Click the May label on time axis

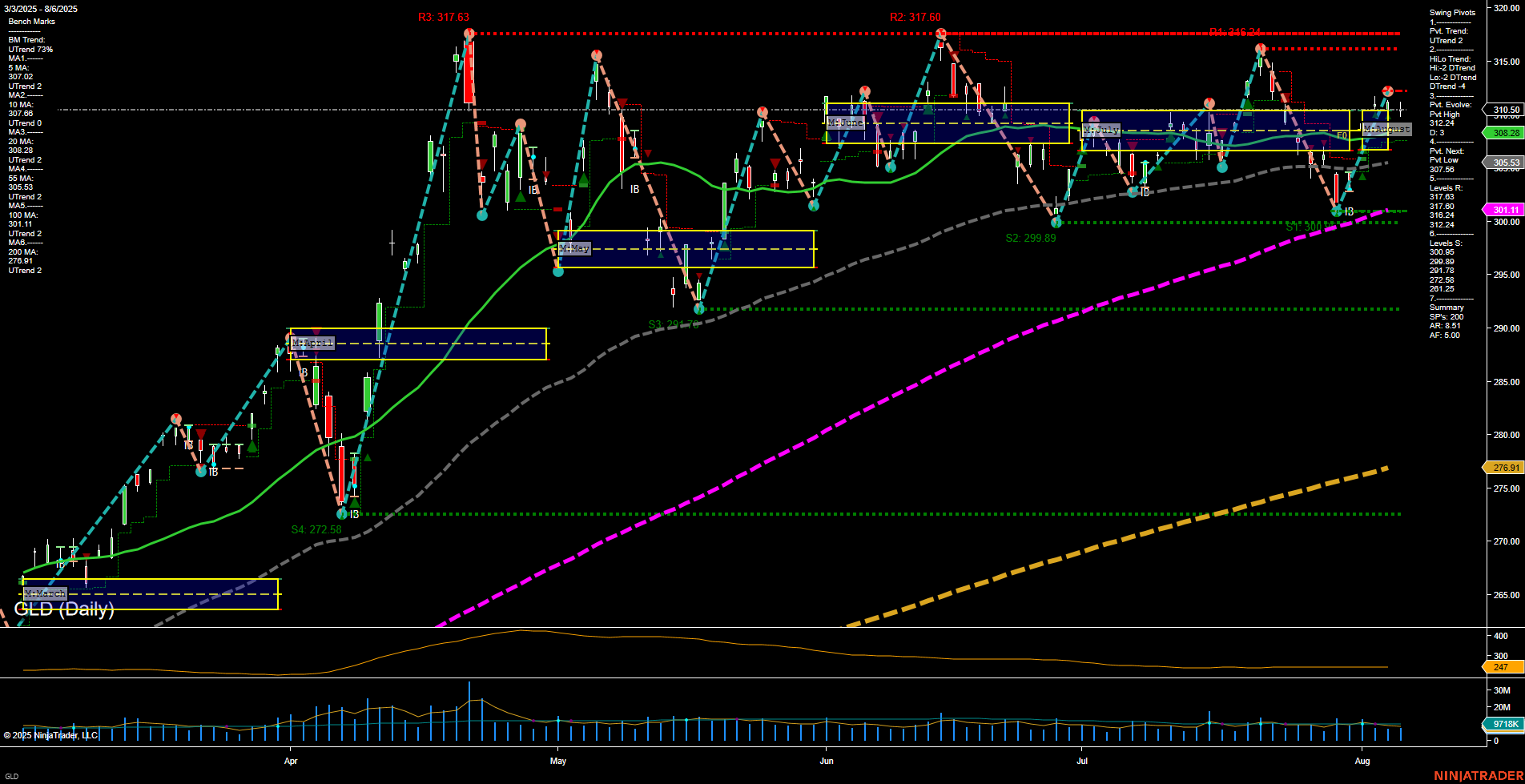tap(558, 761)
